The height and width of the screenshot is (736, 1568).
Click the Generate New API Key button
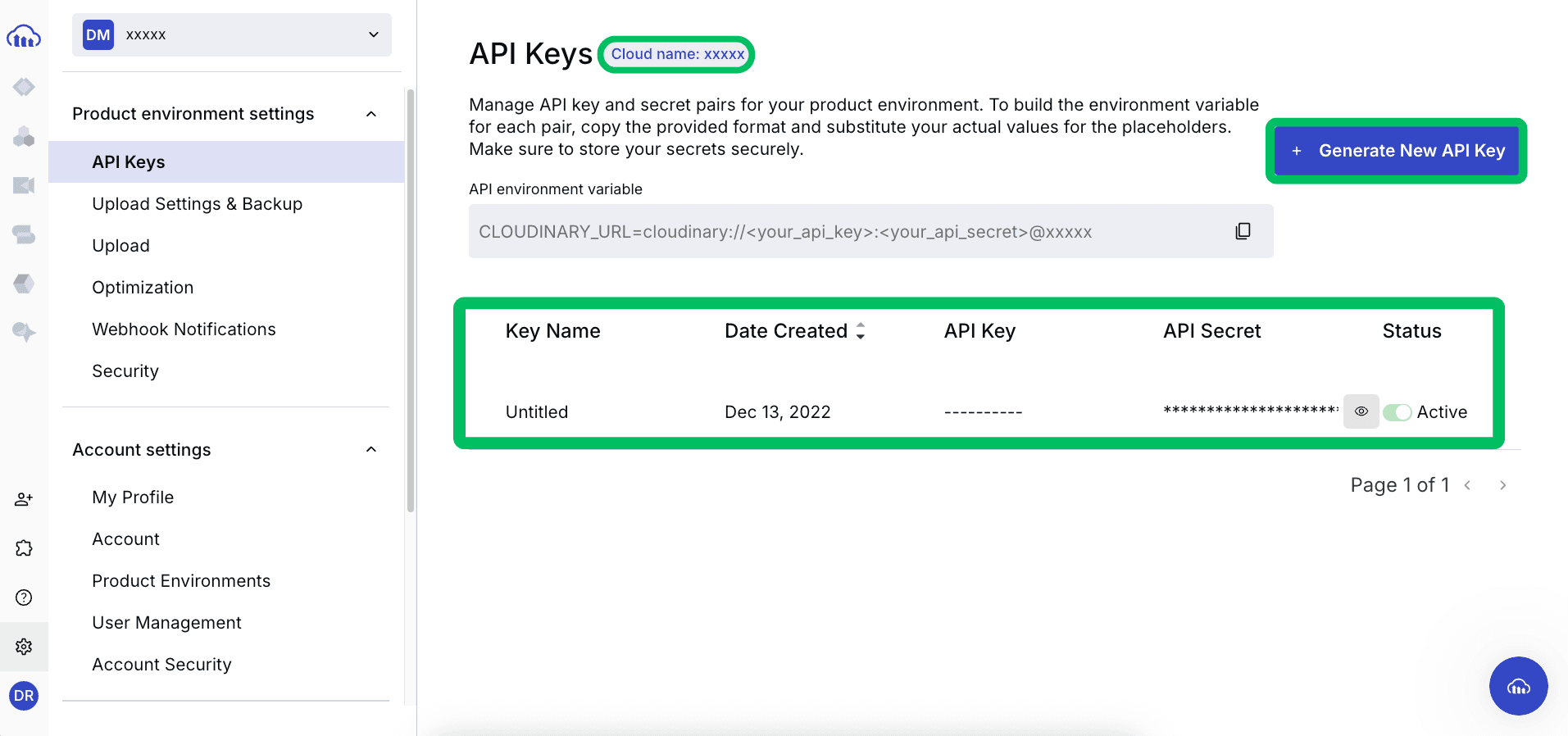coord(1396,151)
